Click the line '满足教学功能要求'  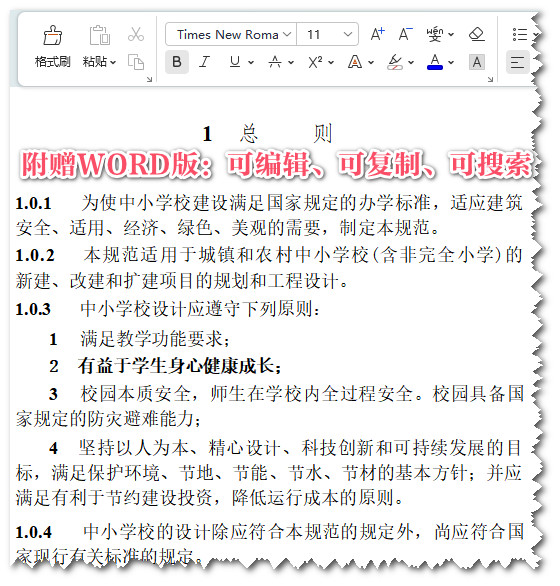[x=151, y=339]
